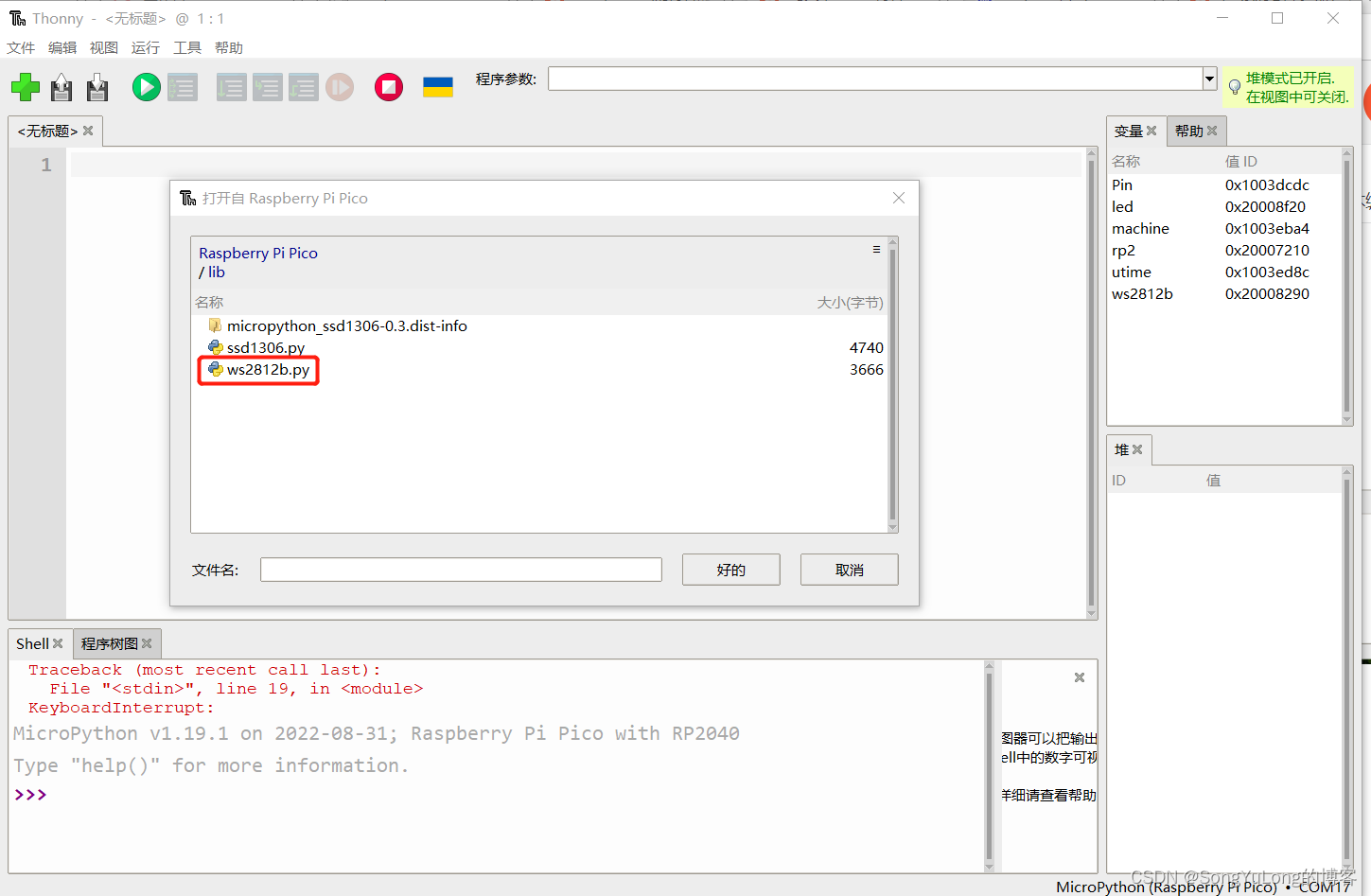The image size is (1371, 896).
Task: Select the machine variable row
Action: click(1224, 228)
